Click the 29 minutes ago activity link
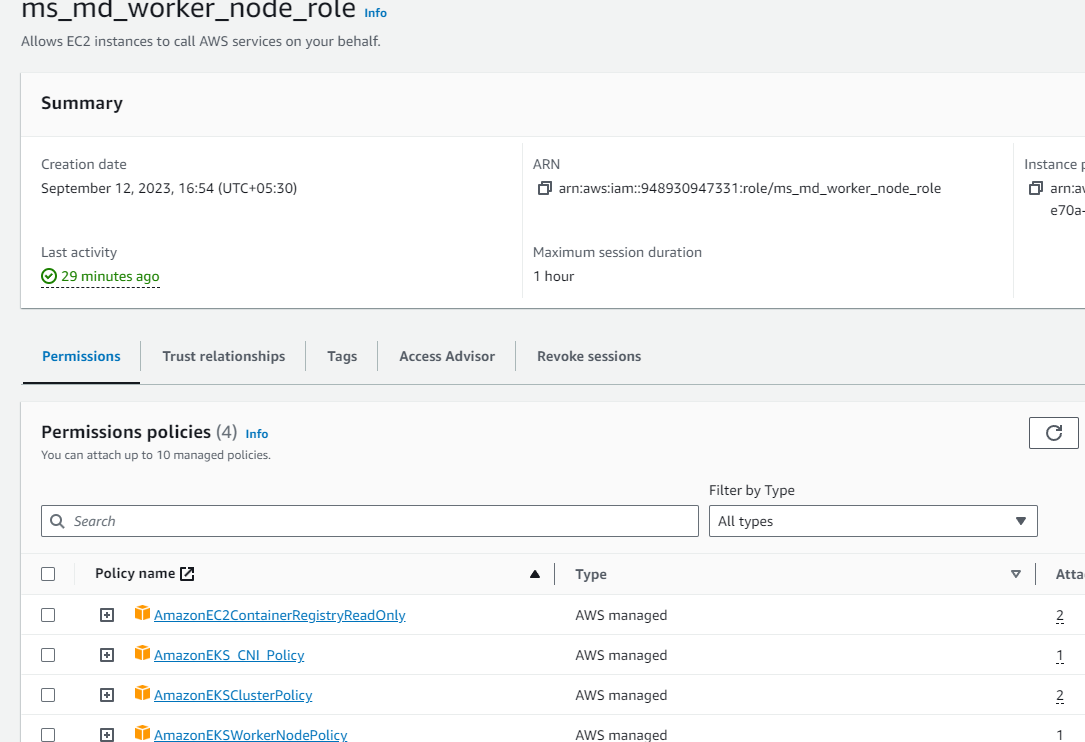 click(x=110, y=276)
